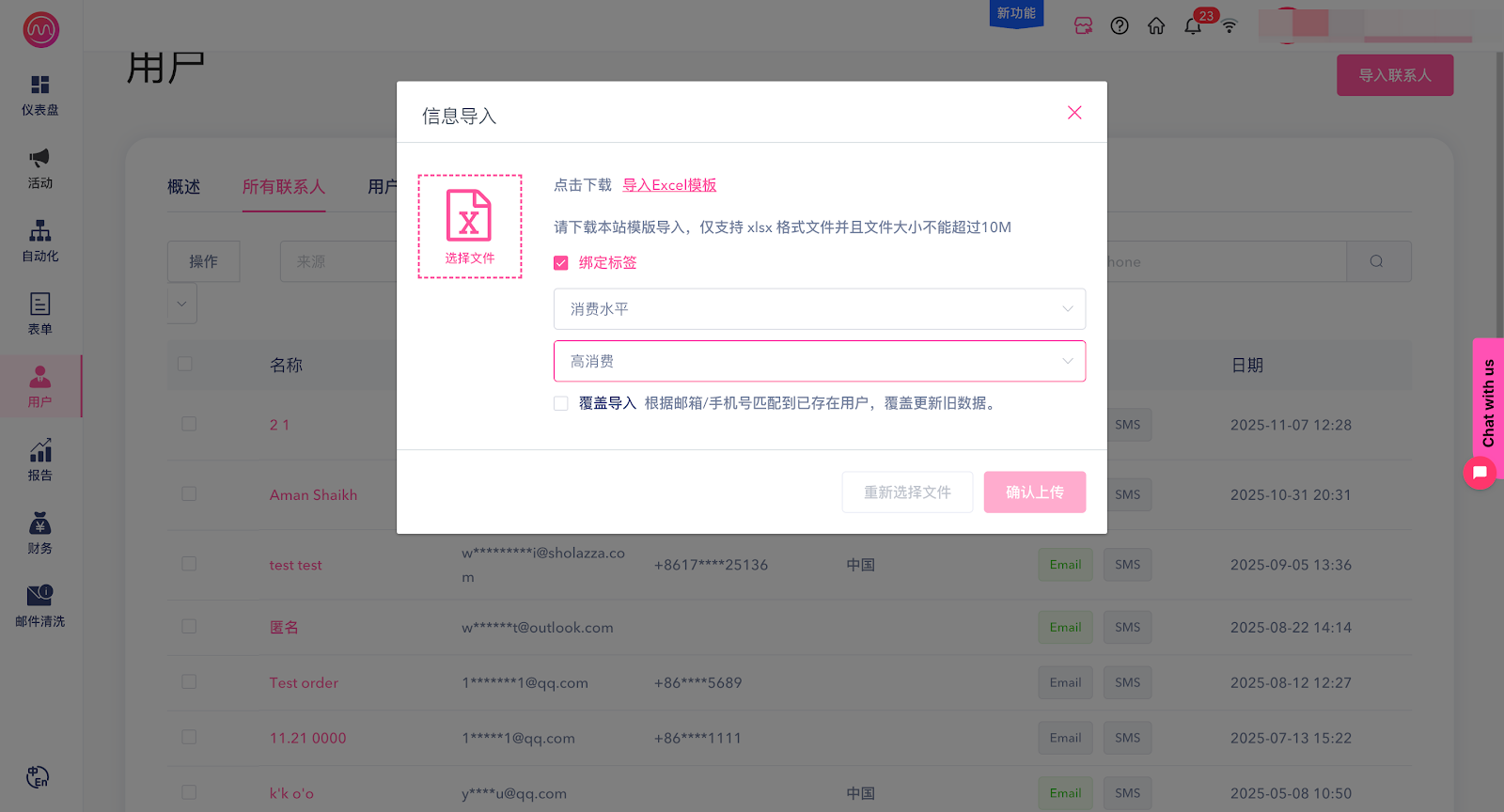Switch to the 概述 tab
Screen dimensions: 1504x812
click(184, 187)
